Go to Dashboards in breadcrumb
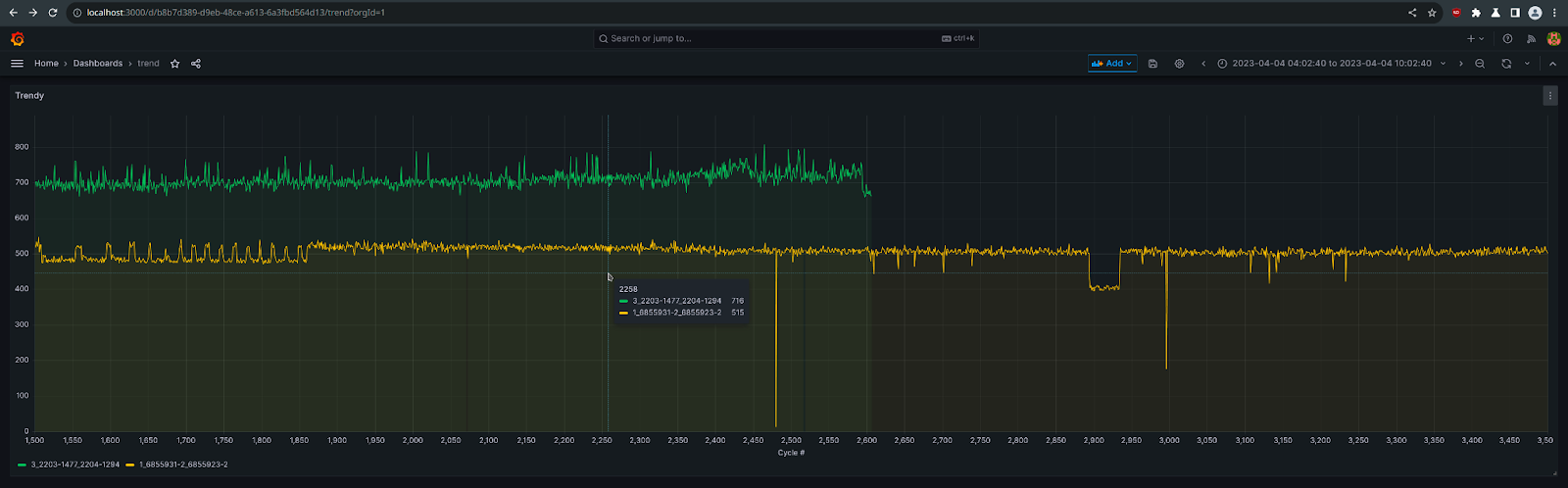This screenshot has height=488, width=1568. coord(98,64)
